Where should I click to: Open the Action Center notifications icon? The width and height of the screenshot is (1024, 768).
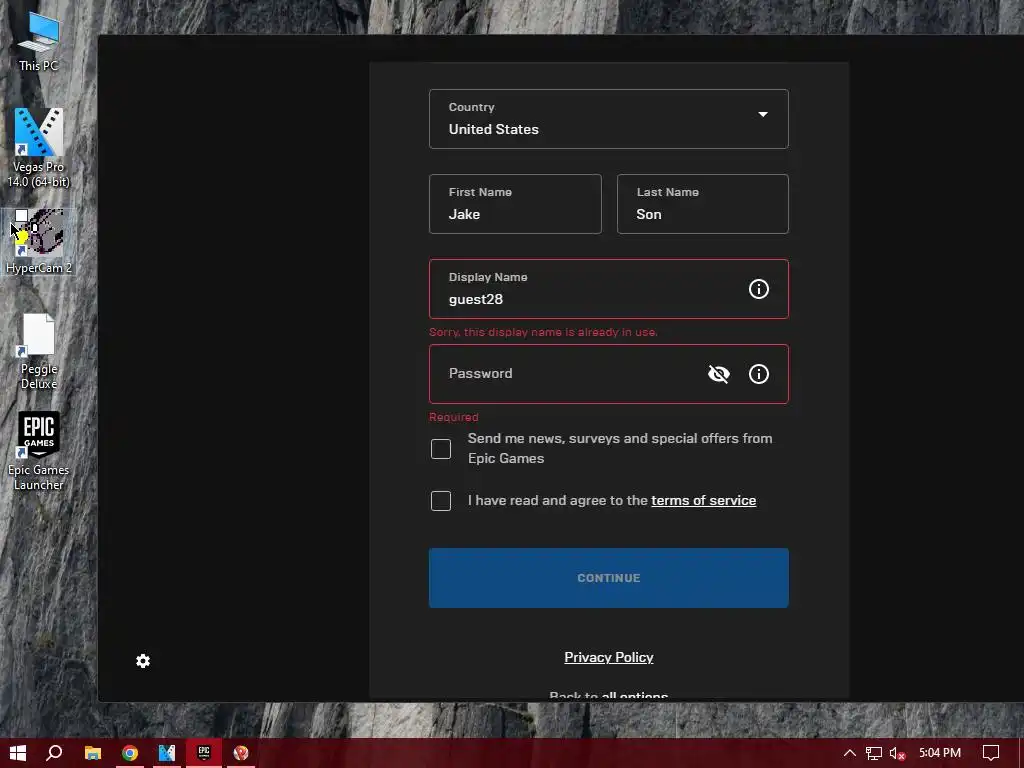[991, 753]
